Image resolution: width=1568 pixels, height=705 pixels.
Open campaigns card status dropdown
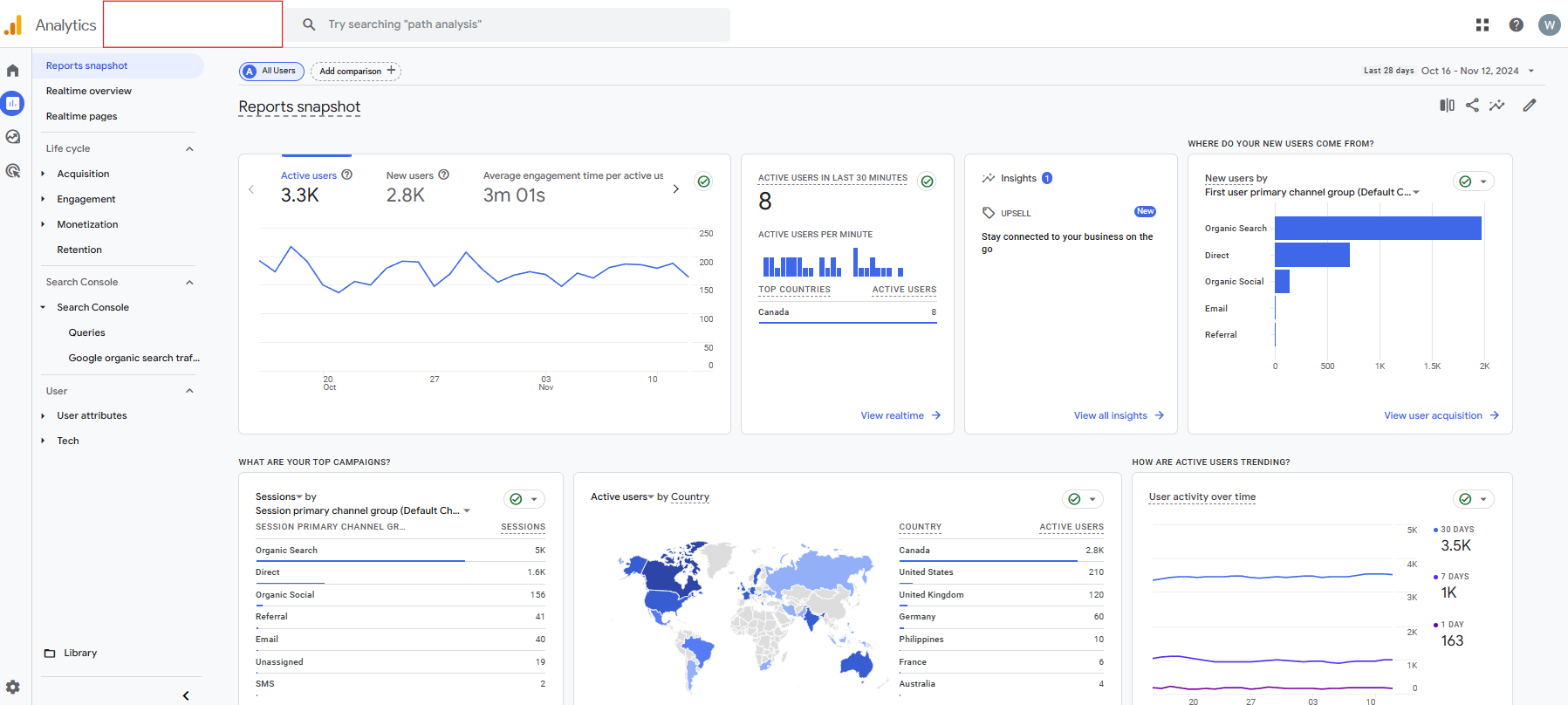click(x=524, y=499)
